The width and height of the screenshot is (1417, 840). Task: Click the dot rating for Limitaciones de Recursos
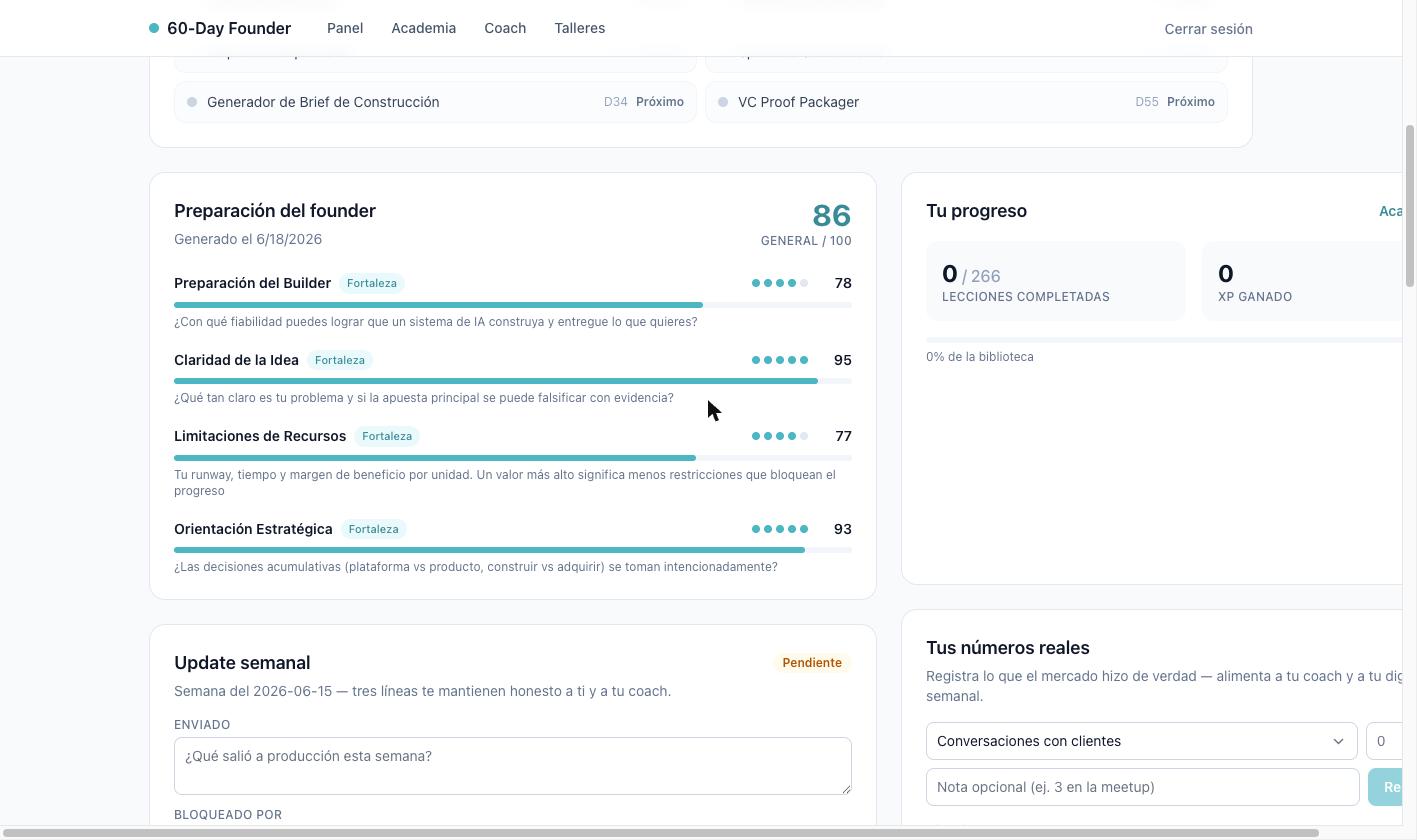[780, 436]
